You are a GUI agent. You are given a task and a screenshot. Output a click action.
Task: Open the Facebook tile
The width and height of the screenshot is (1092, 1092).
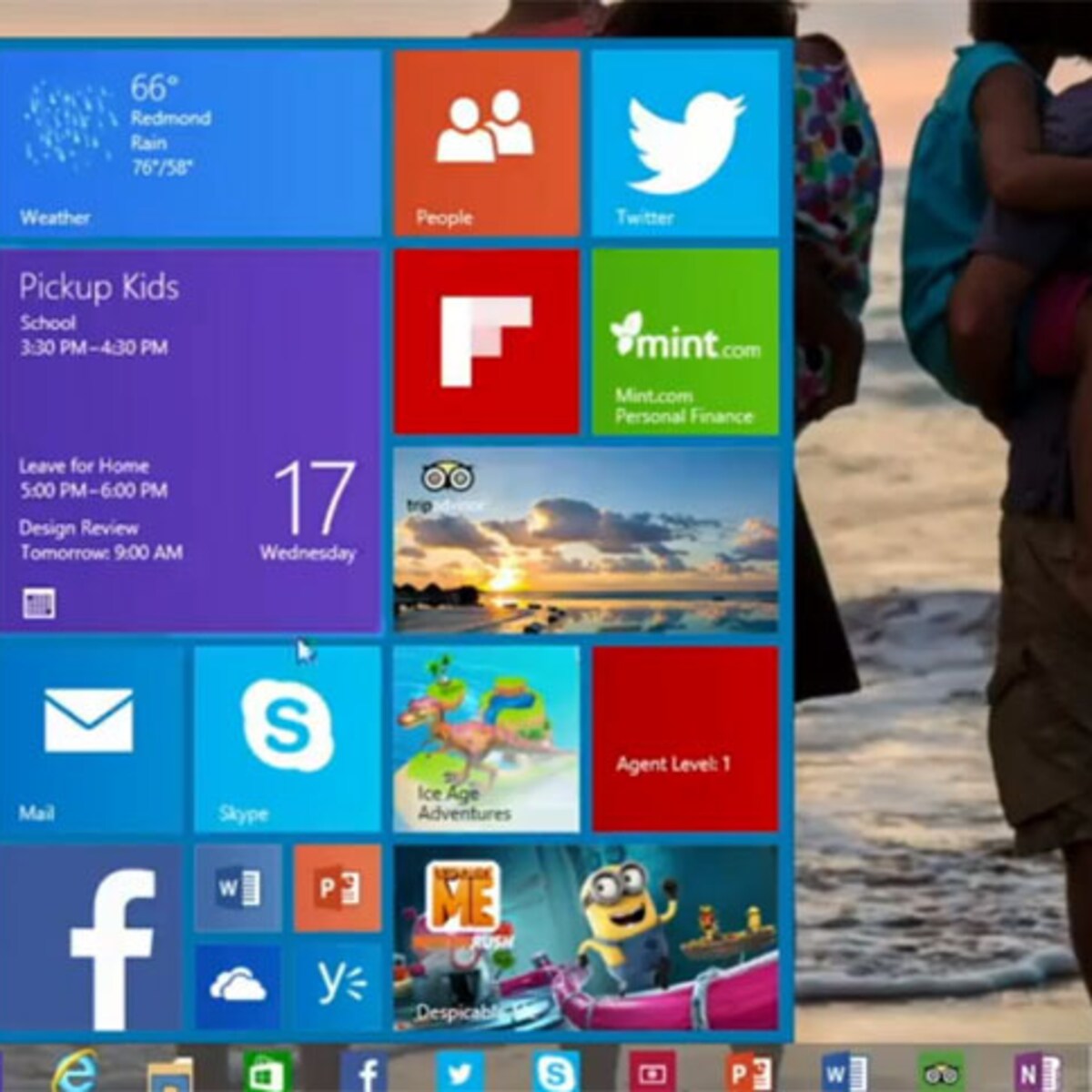pos(91,937)
